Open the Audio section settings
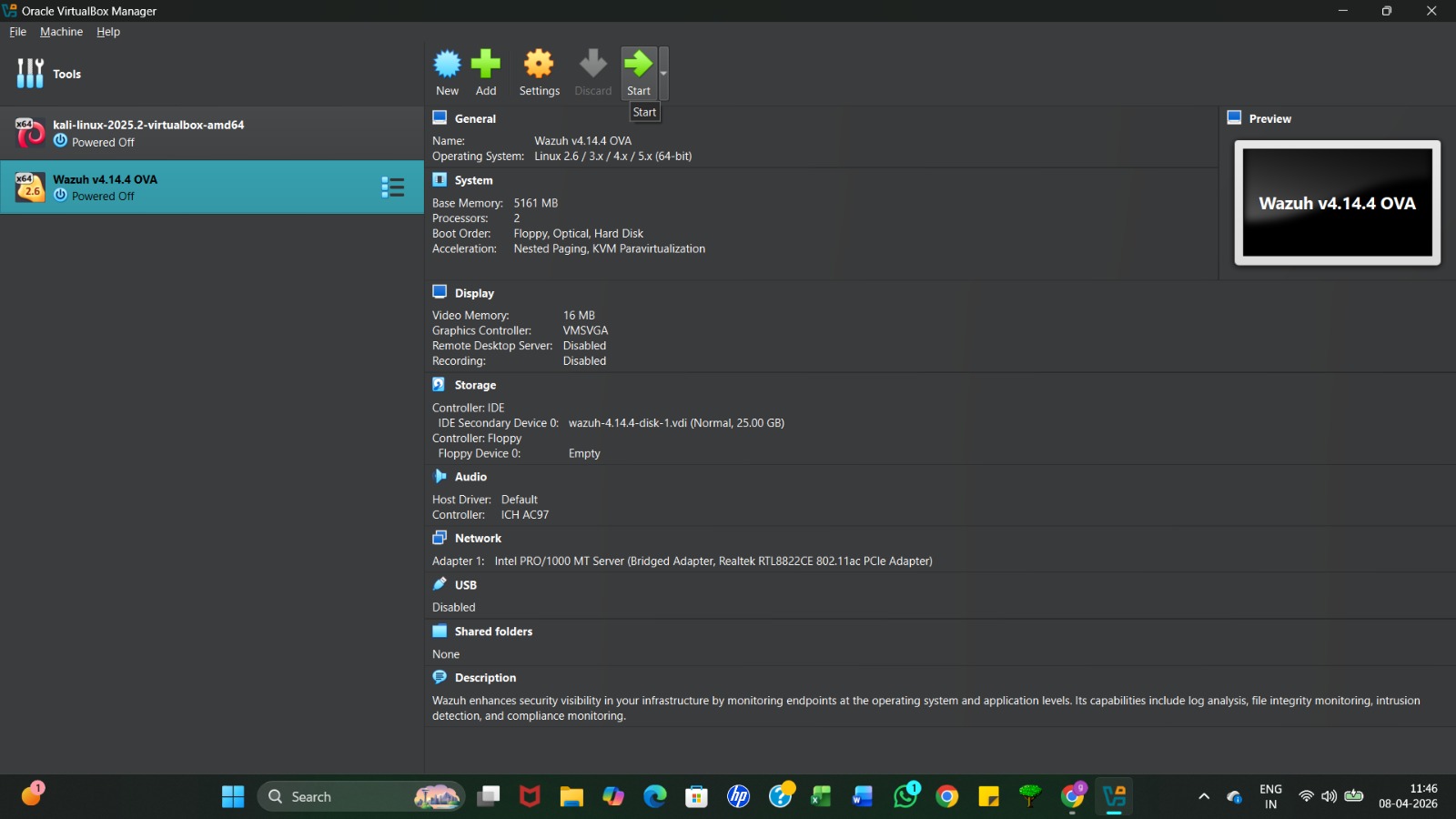1456x819 pixels. (470, 477)
